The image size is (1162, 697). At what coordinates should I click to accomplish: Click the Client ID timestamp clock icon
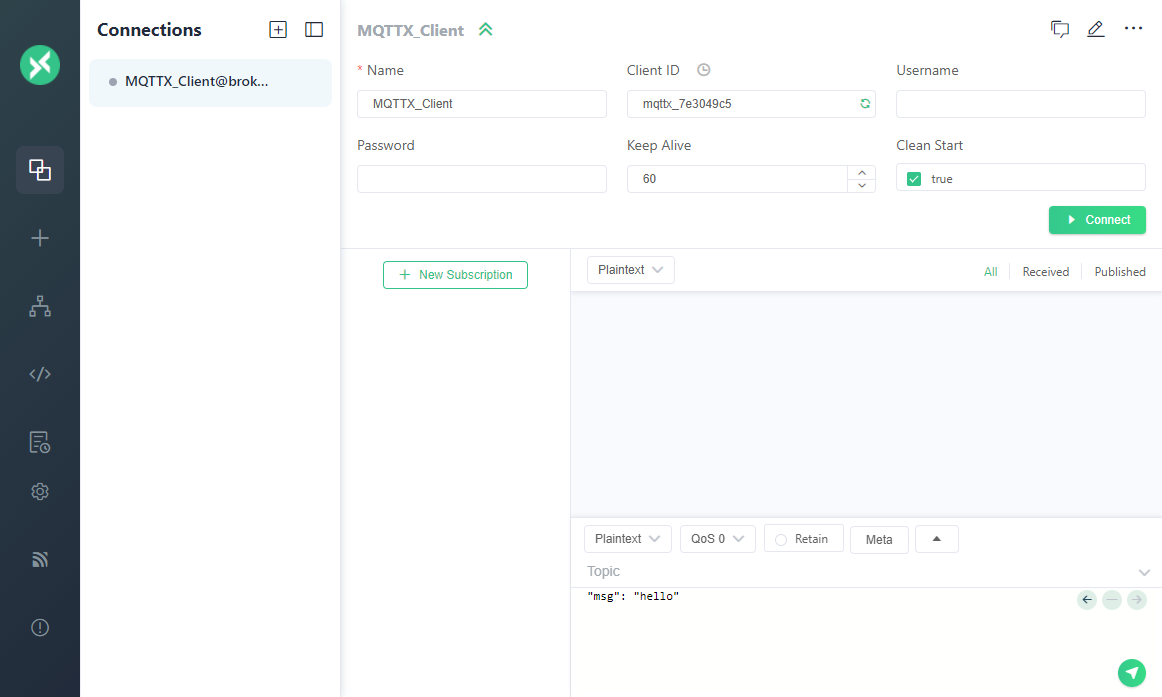704,70
